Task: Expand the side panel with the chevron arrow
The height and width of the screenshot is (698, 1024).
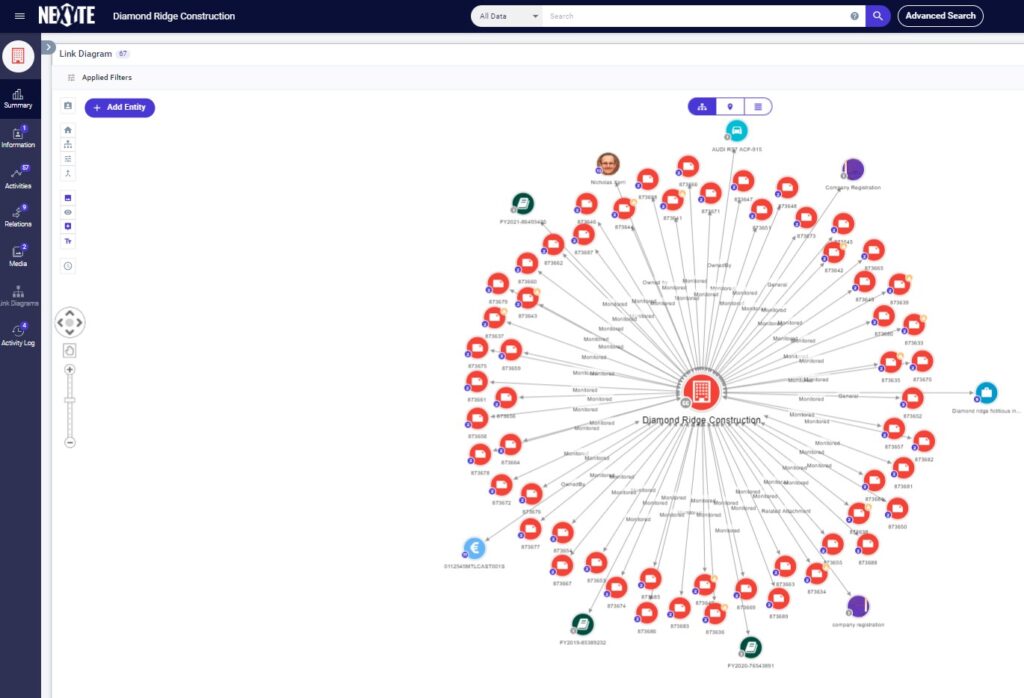Action: coord(48,47)
